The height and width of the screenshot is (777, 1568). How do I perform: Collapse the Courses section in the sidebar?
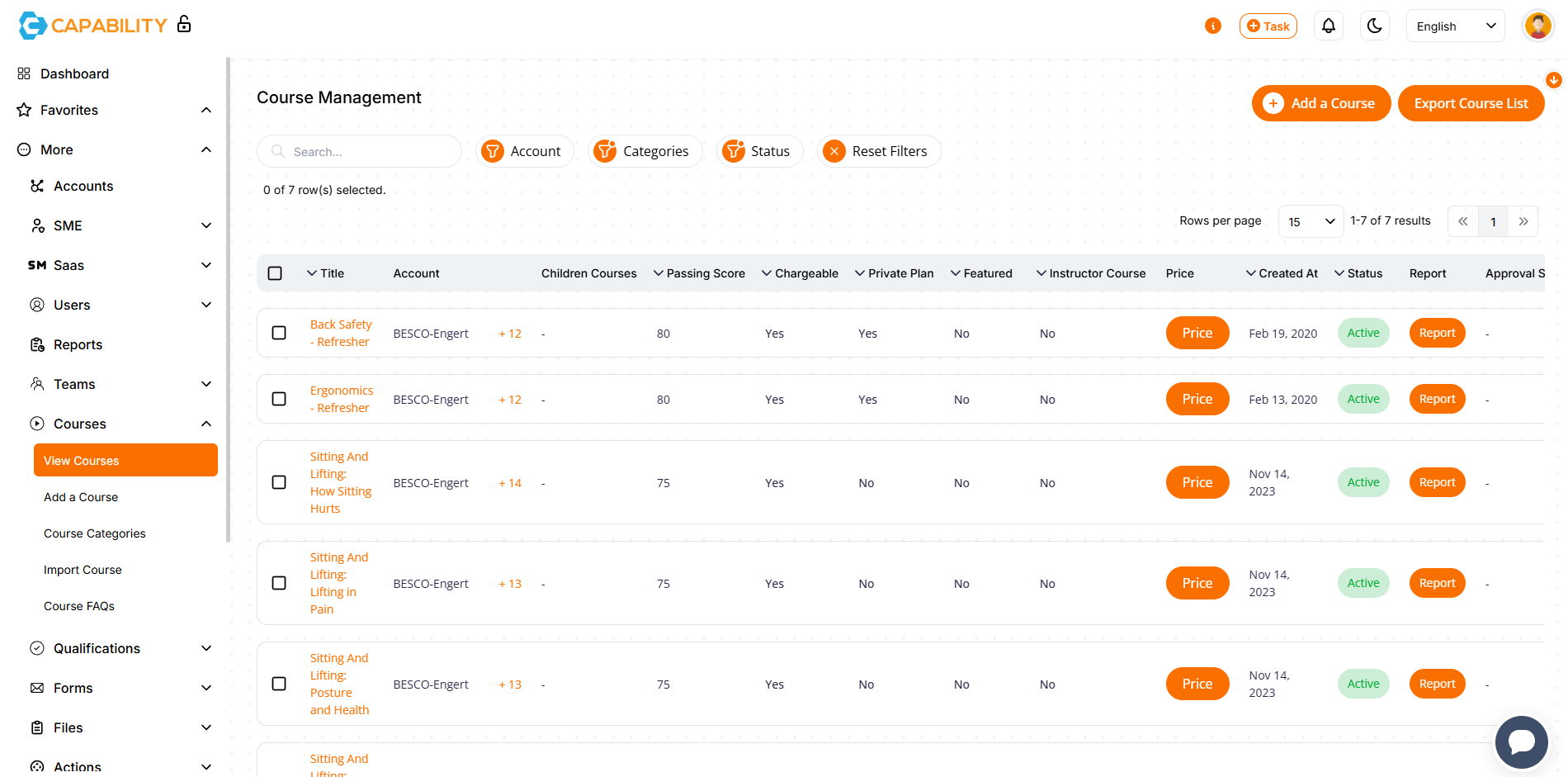click(x=206, y=424)
